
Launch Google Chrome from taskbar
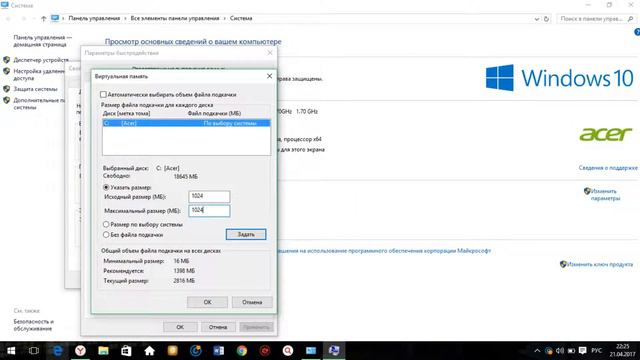pos(242,351)
